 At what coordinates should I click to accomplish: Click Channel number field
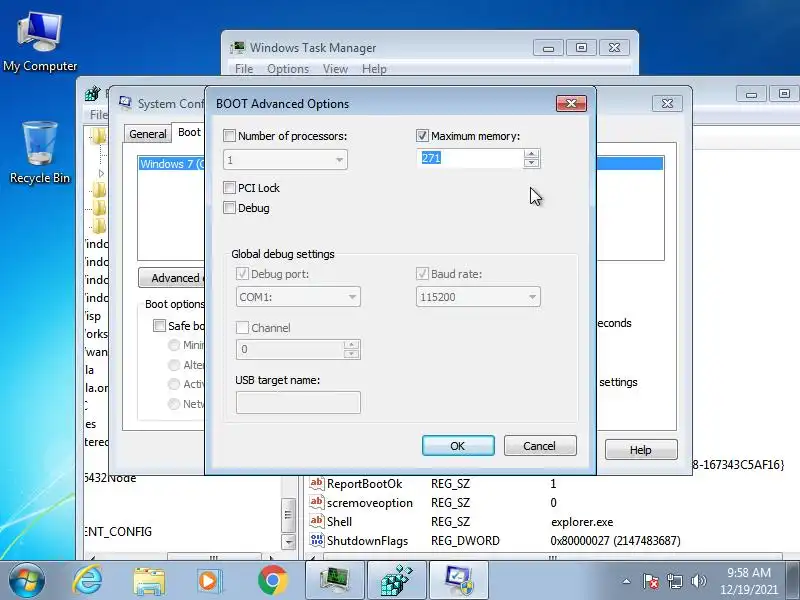[290, 349]
